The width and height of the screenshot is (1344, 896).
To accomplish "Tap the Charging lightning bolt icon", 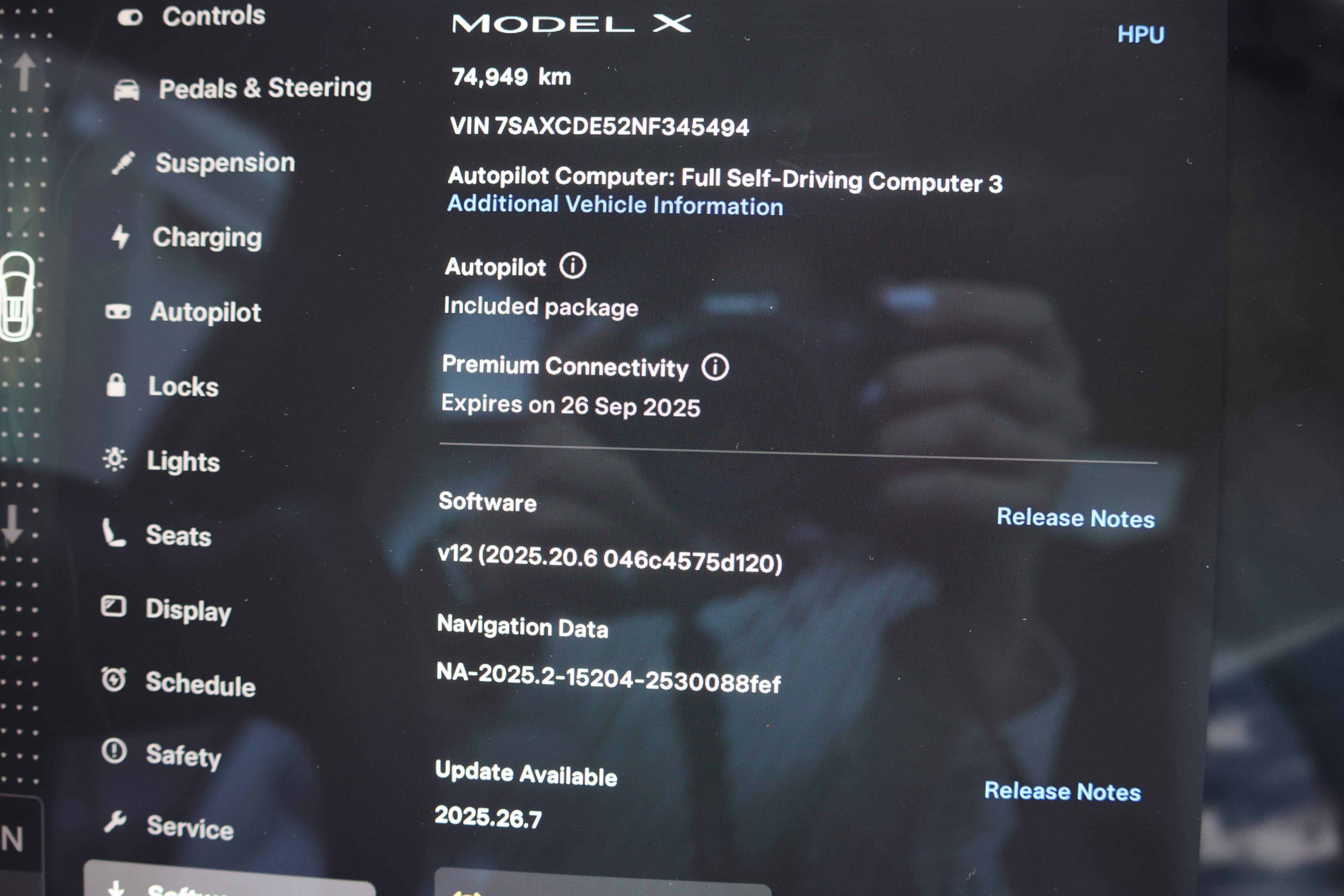I will (120, 237).
